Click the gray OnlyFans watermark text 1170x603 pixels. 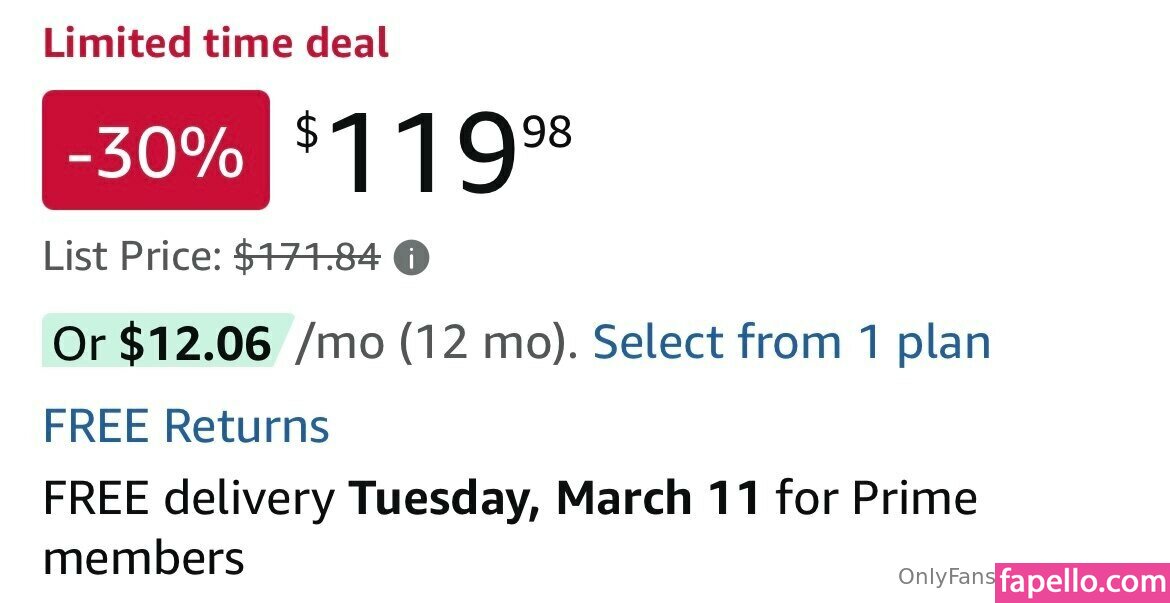point(945,577)
